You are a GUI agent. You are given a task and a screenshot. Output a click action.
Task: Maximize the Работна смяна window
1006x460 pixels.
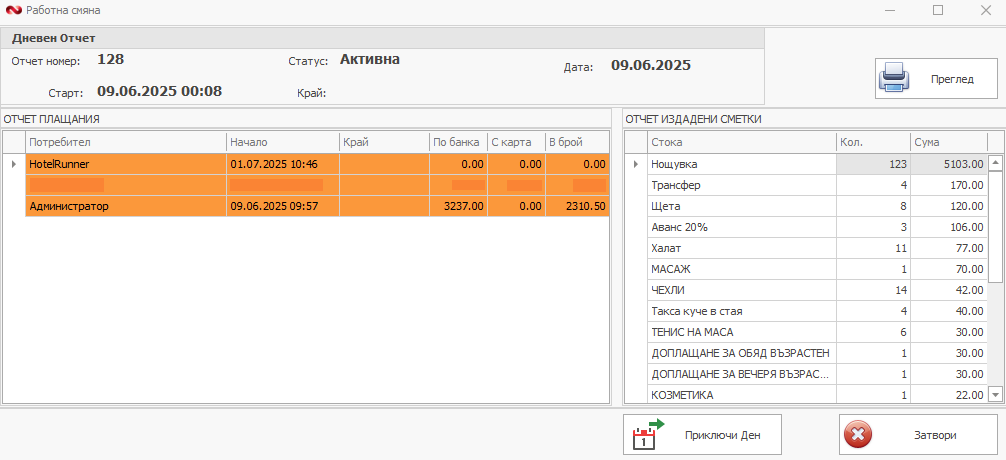(938, 10)
